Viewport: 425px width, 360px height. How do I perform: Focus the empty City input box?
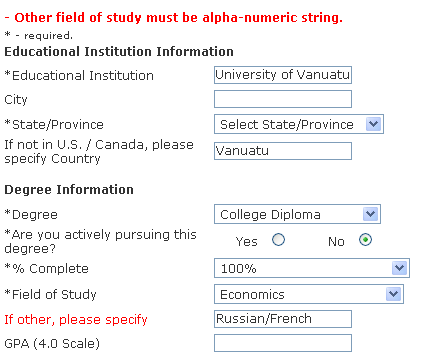pyautogui.click(x=283, y=99)
